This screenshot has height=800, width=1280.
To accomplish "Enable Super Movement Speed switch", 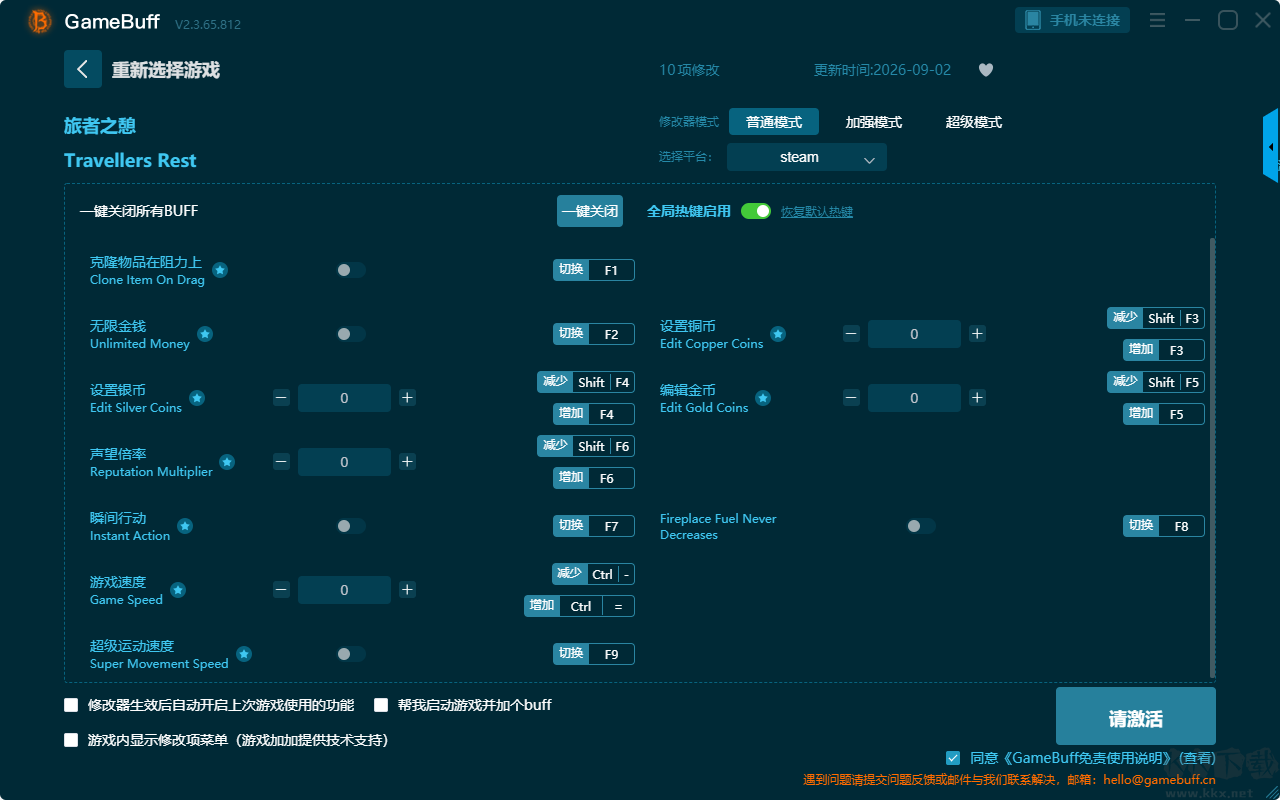I will pyautogui.click(x=351, y=654).
